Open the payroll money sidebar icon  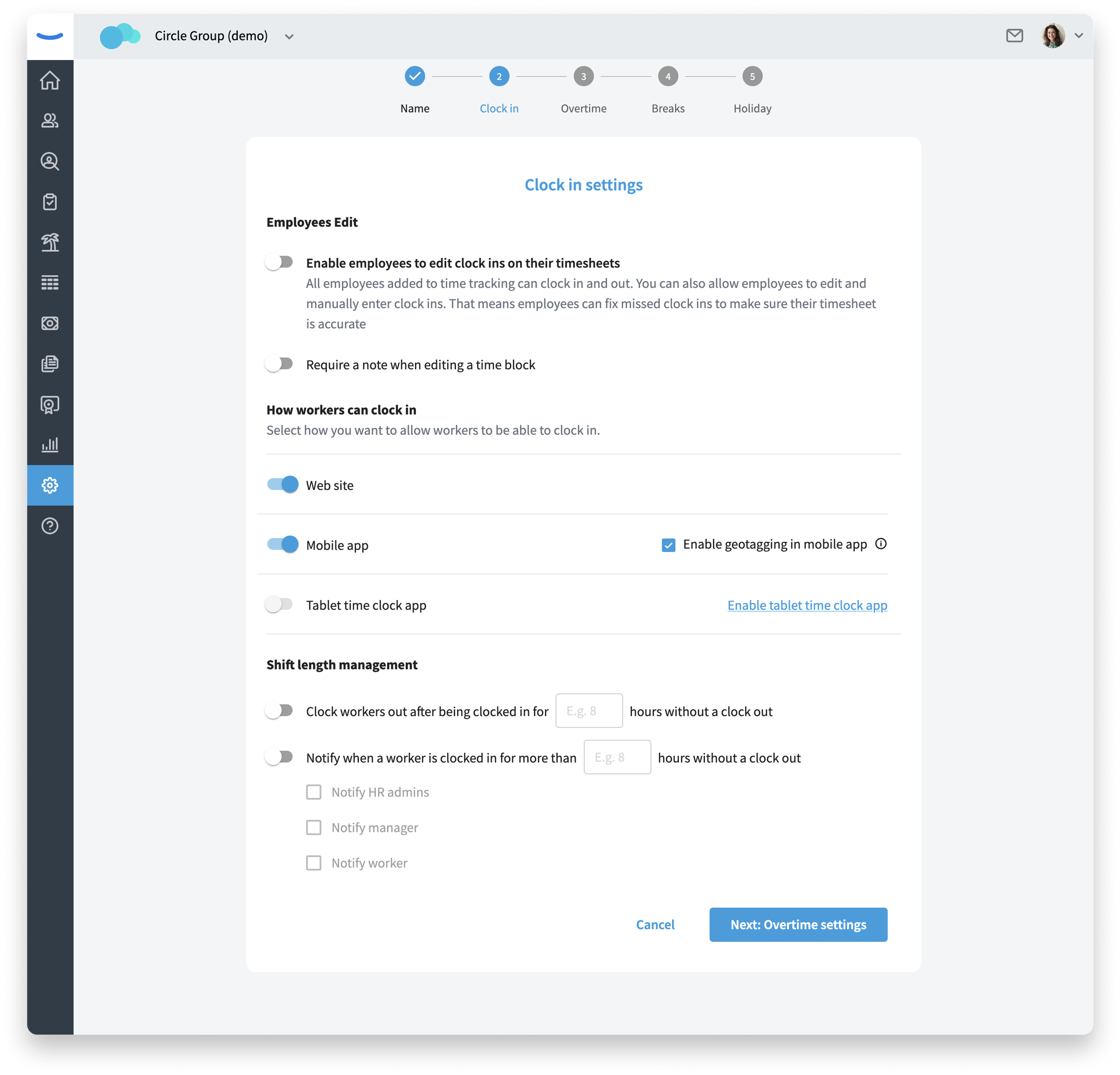point(50,323)
